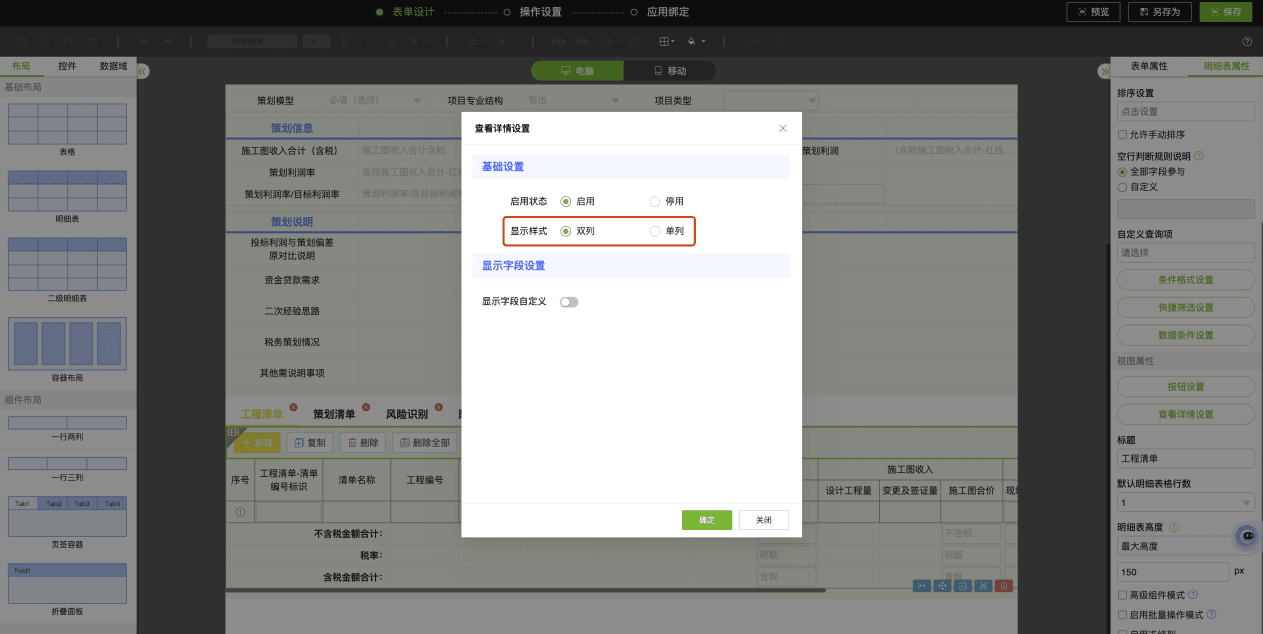Collapse the right properties panel double-chevron
Image resolution: width=1263 pixels, height=634 pixels.
[x=1104, y=71]
